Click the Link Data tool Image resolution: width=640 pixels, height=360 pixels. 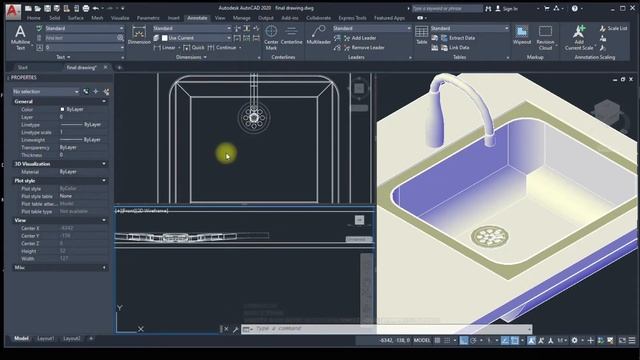point(455,48)
